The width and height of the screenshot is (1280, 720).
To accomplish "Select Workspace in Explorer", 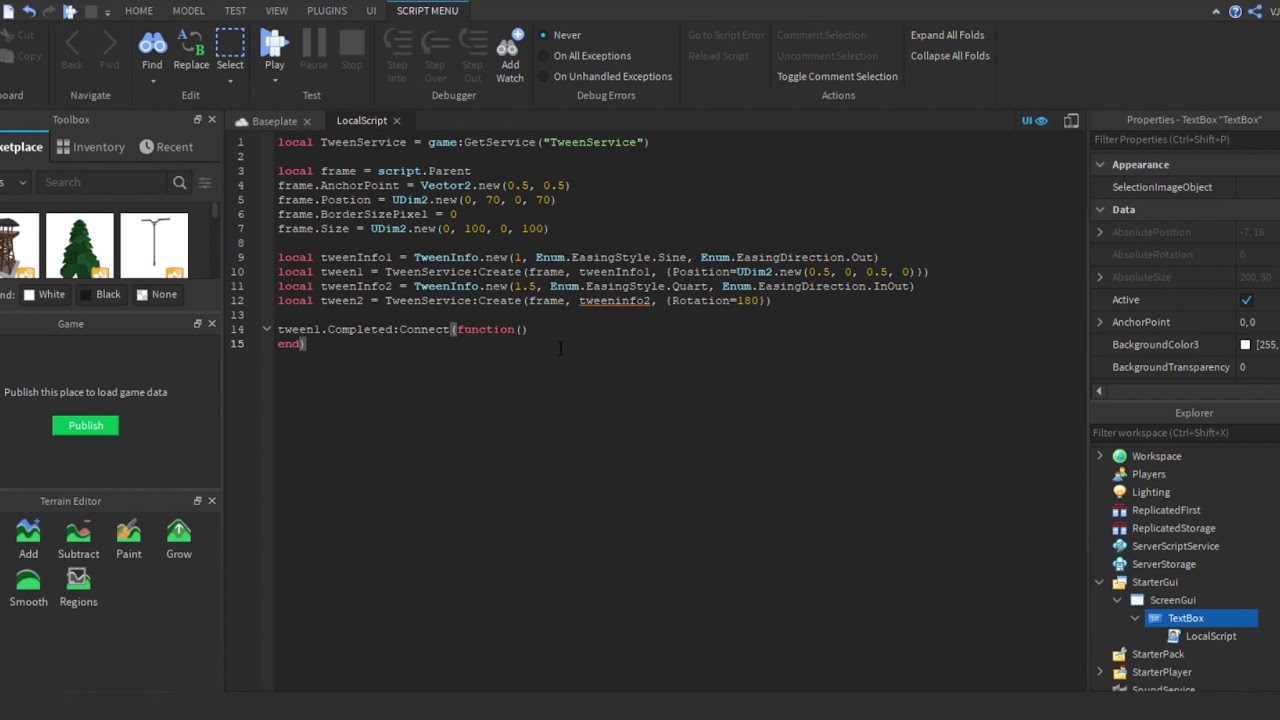I will pos(1156,456).
